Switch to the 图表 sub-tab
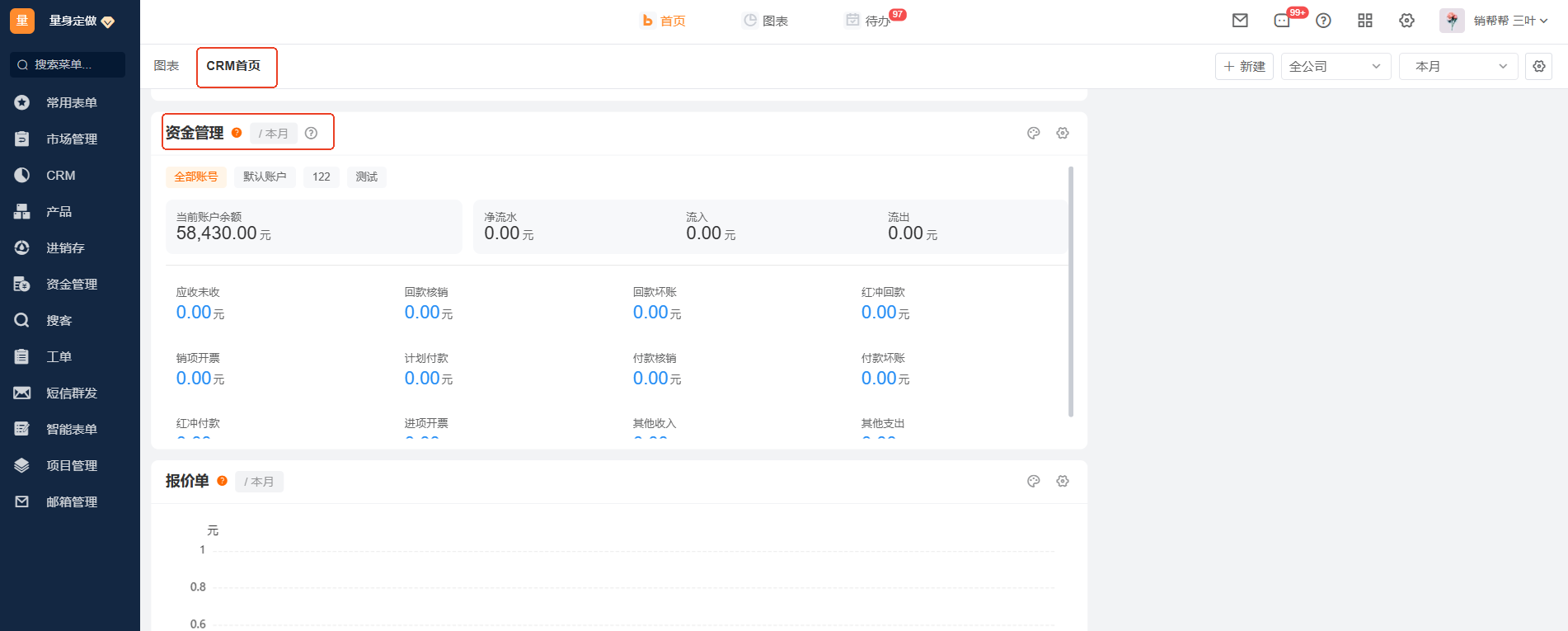The height and width of the screenshot is (631, 1568). click(167, 66)
